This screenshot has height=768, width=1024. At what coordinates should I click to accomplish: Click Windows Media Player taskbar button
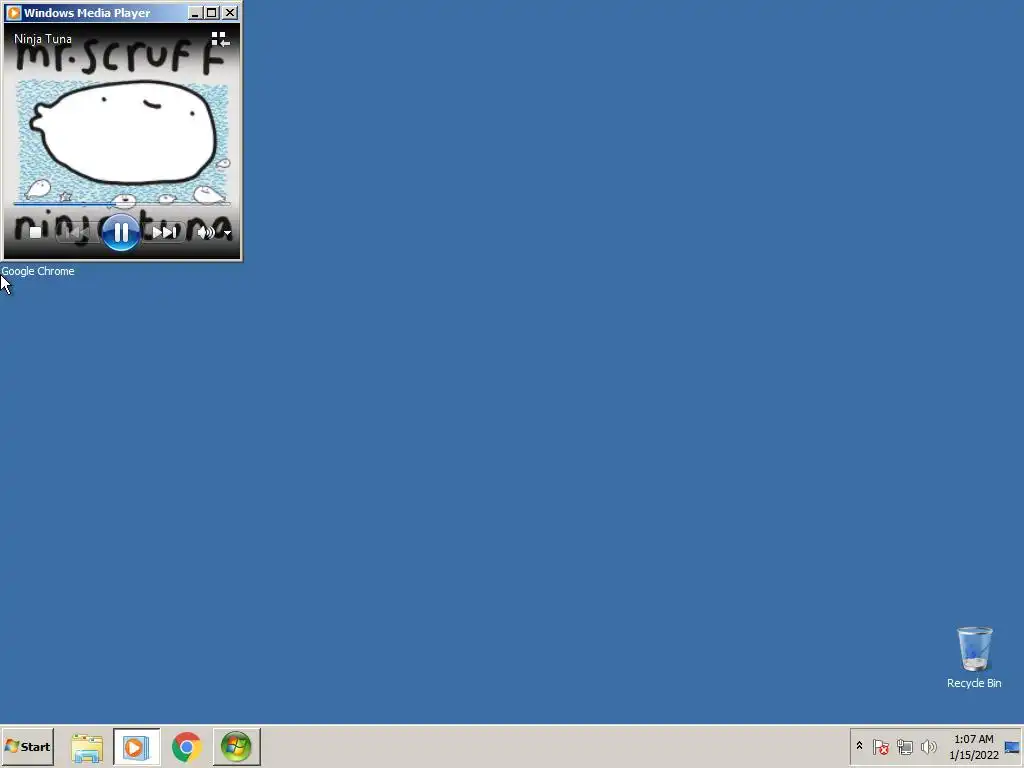pyautogui.click(x=136, y=747)
